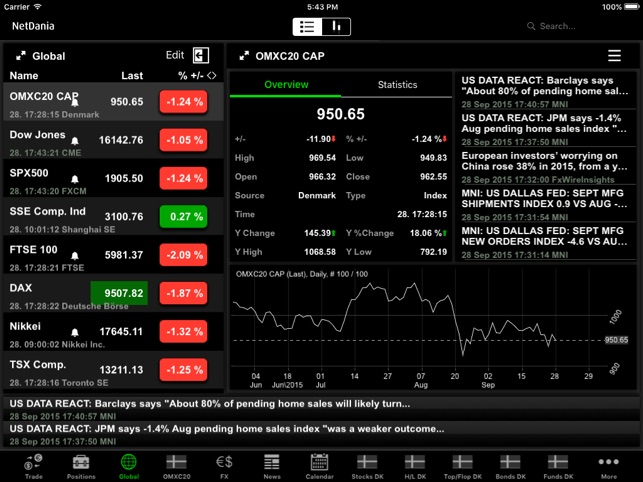This screenshot has height=482, width=643.
Task: Switch to the Statistics tab
Action: click(397, 85)
